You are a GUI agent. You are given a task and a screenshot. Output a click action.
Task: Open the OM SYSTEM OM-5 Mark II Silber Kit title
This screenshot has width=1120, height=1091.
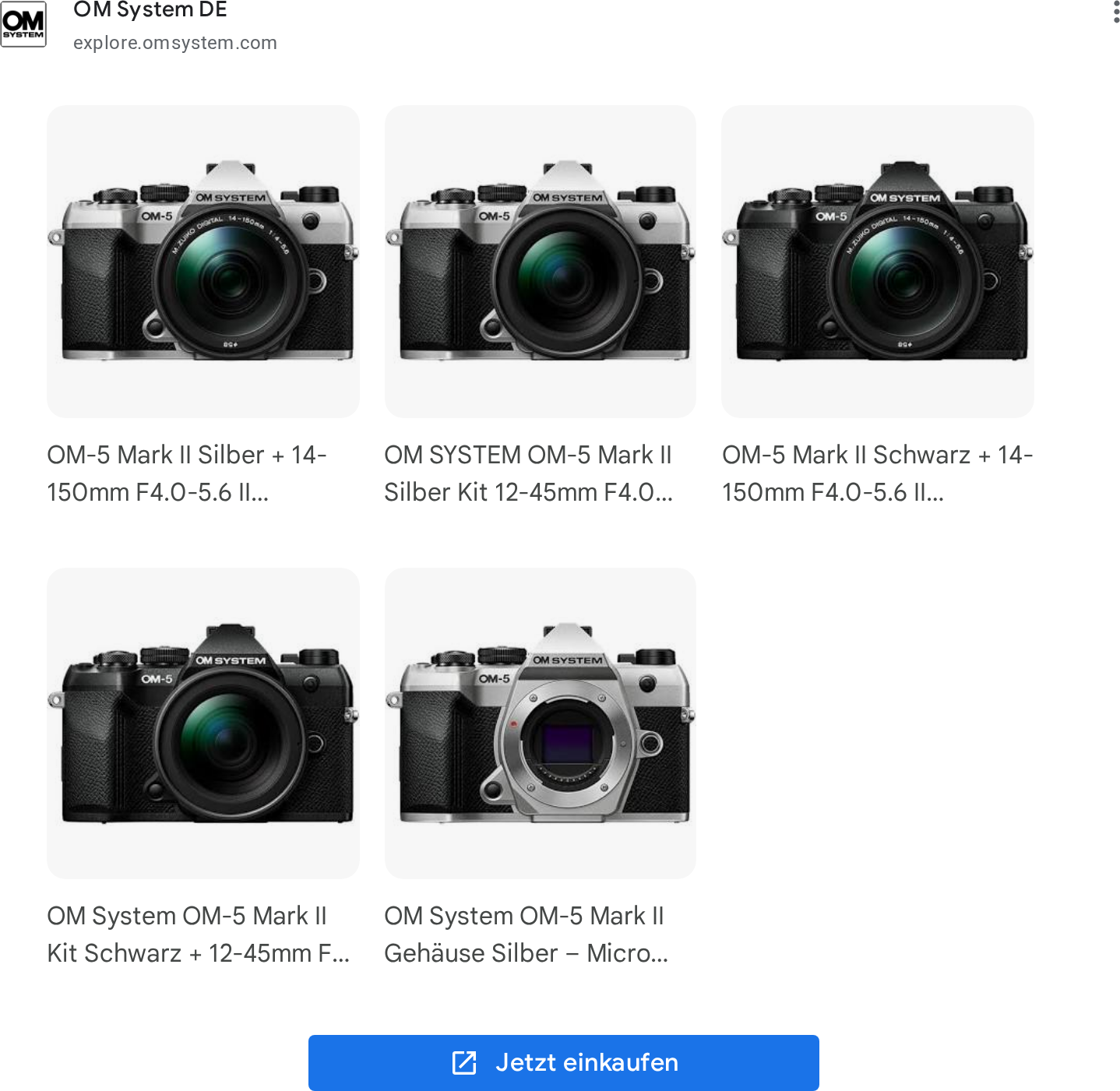point(529,473)
